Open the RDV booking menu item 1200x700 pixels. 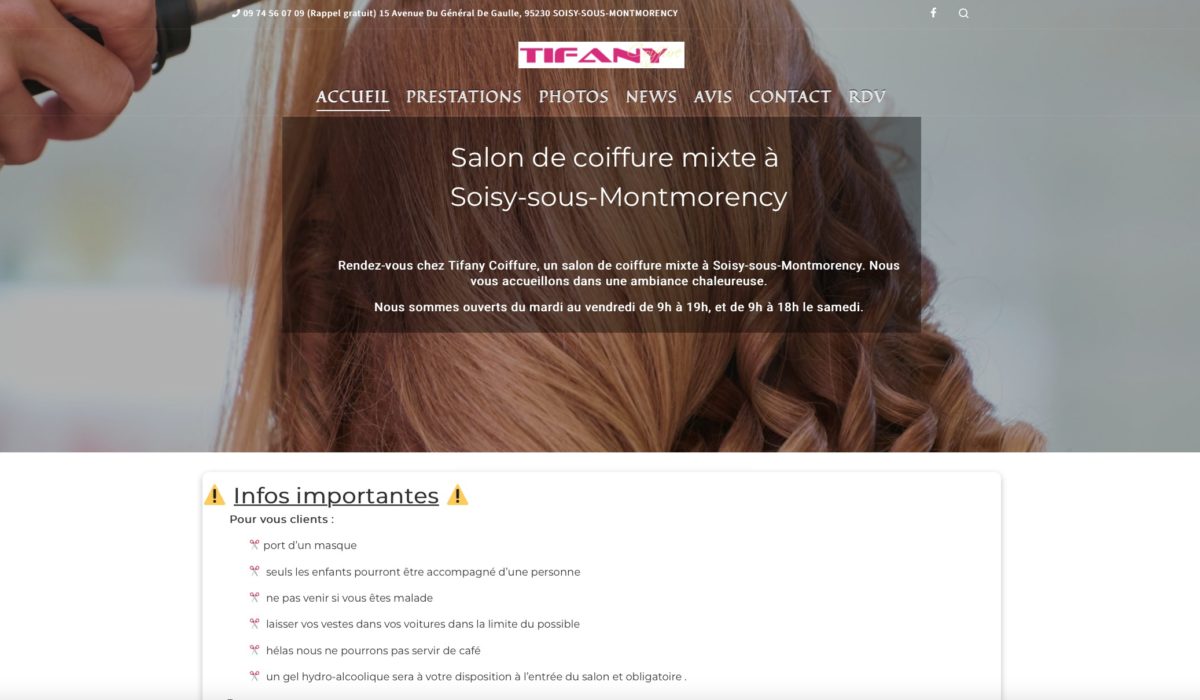click(867, 97)
